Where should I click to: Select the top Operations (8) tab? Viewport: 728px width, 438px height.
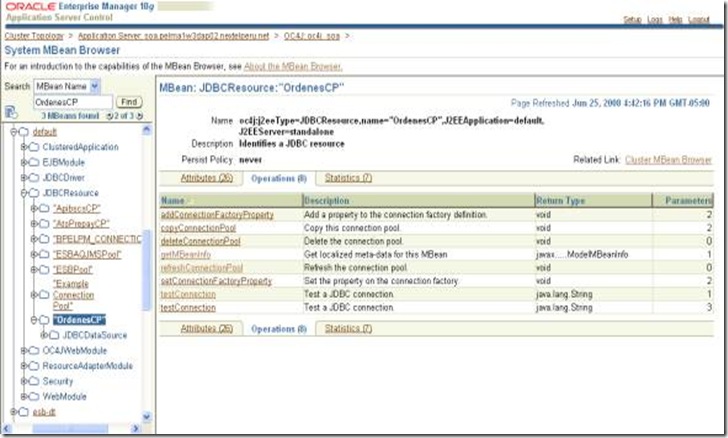[x=279, y=178]
